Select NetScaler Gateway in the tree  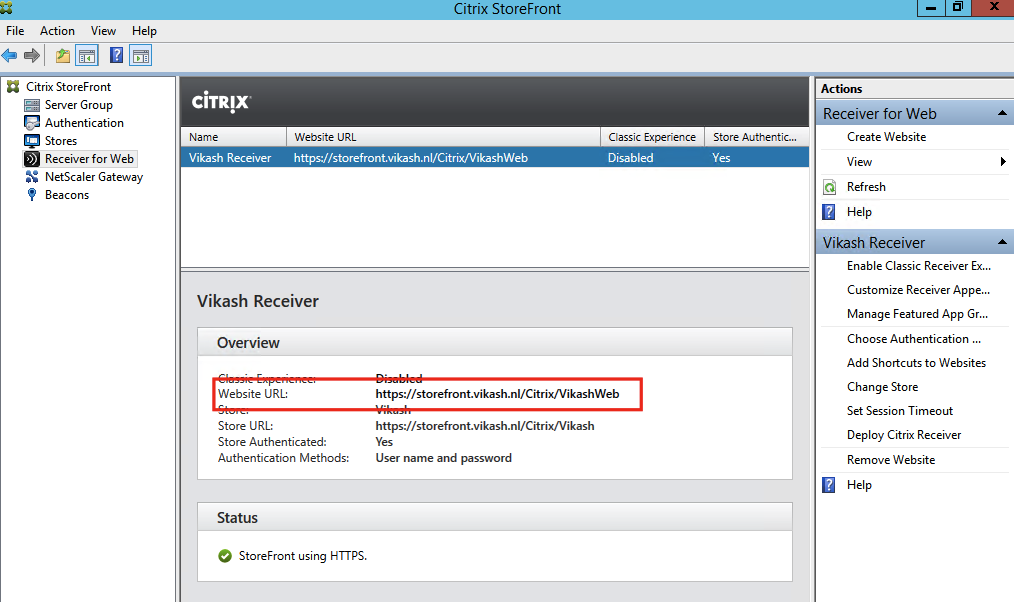pyautogui.click(x=94, y=177)
